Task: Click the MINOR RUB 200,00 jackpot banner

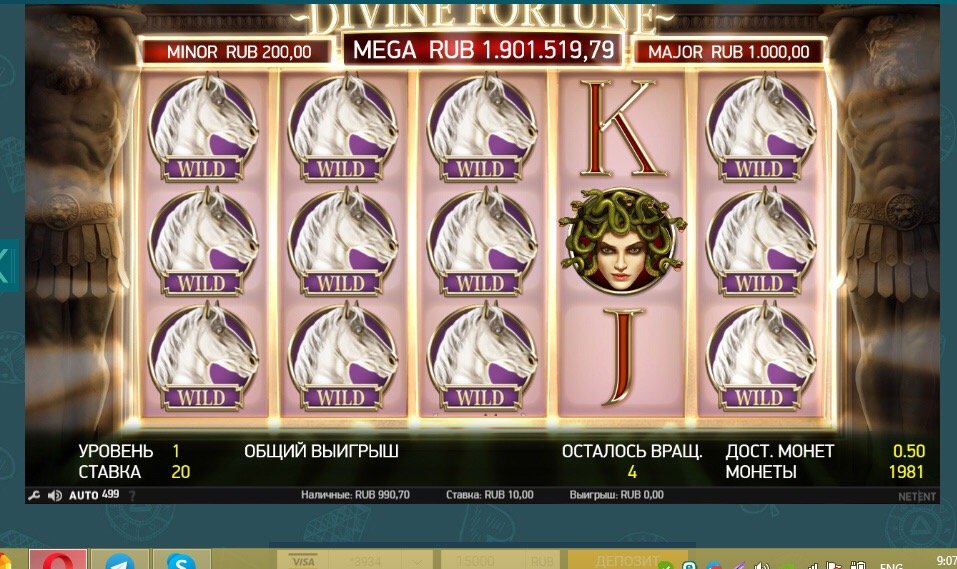Action: (x=239, y=52)
